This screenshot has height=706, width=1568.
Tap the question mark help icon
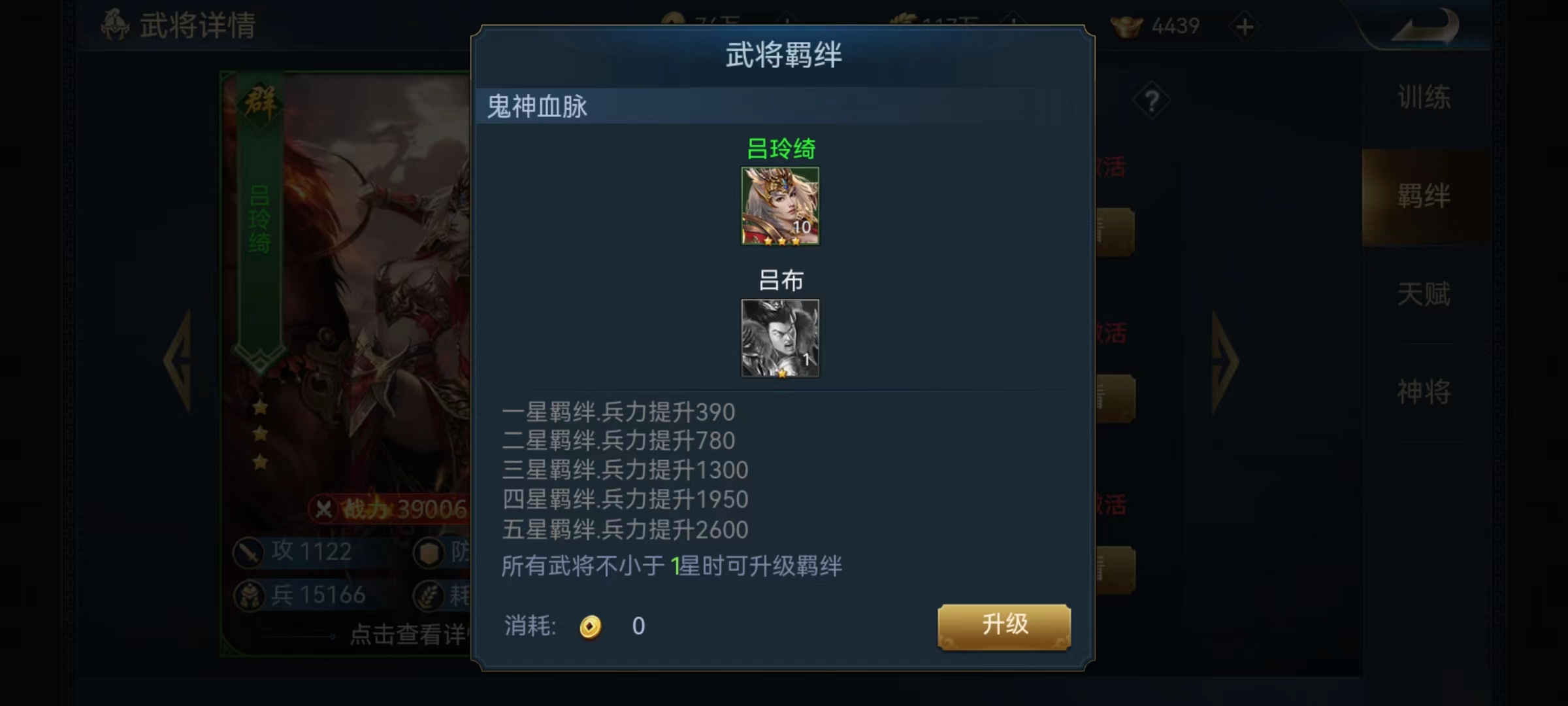tap(1152, 101)
